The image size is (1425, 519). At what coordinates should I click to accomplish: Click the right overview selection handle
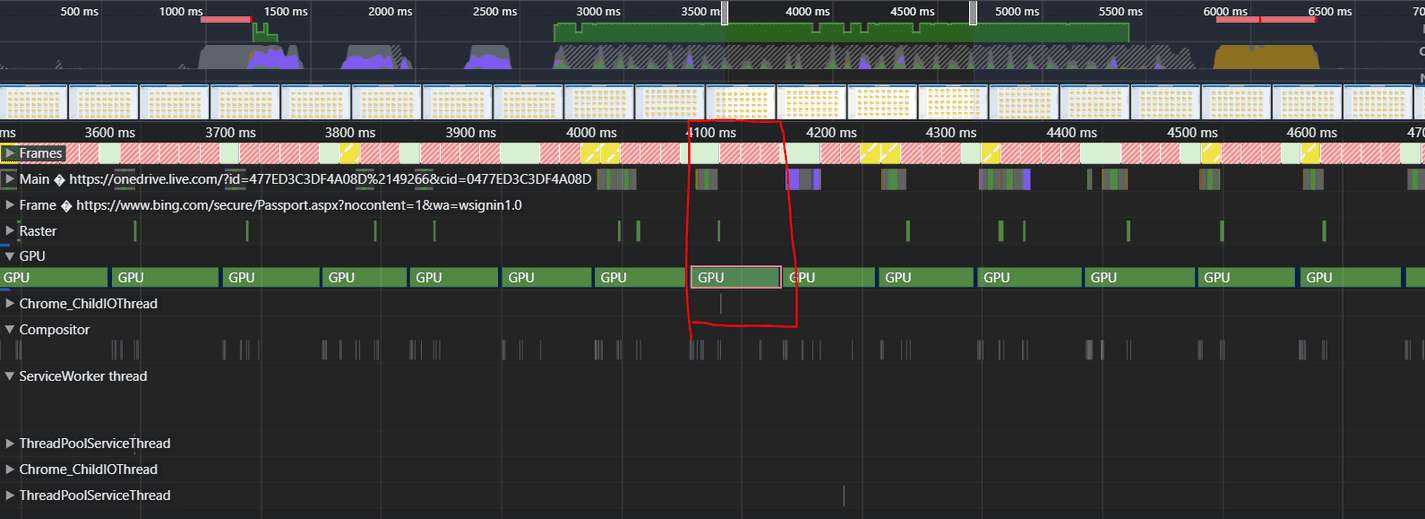coord(972,12)
